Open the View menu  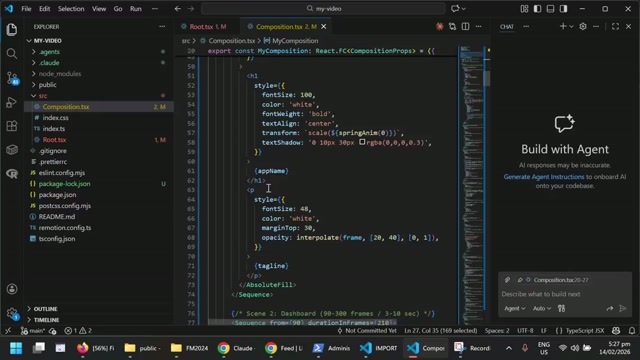point(99,9)
